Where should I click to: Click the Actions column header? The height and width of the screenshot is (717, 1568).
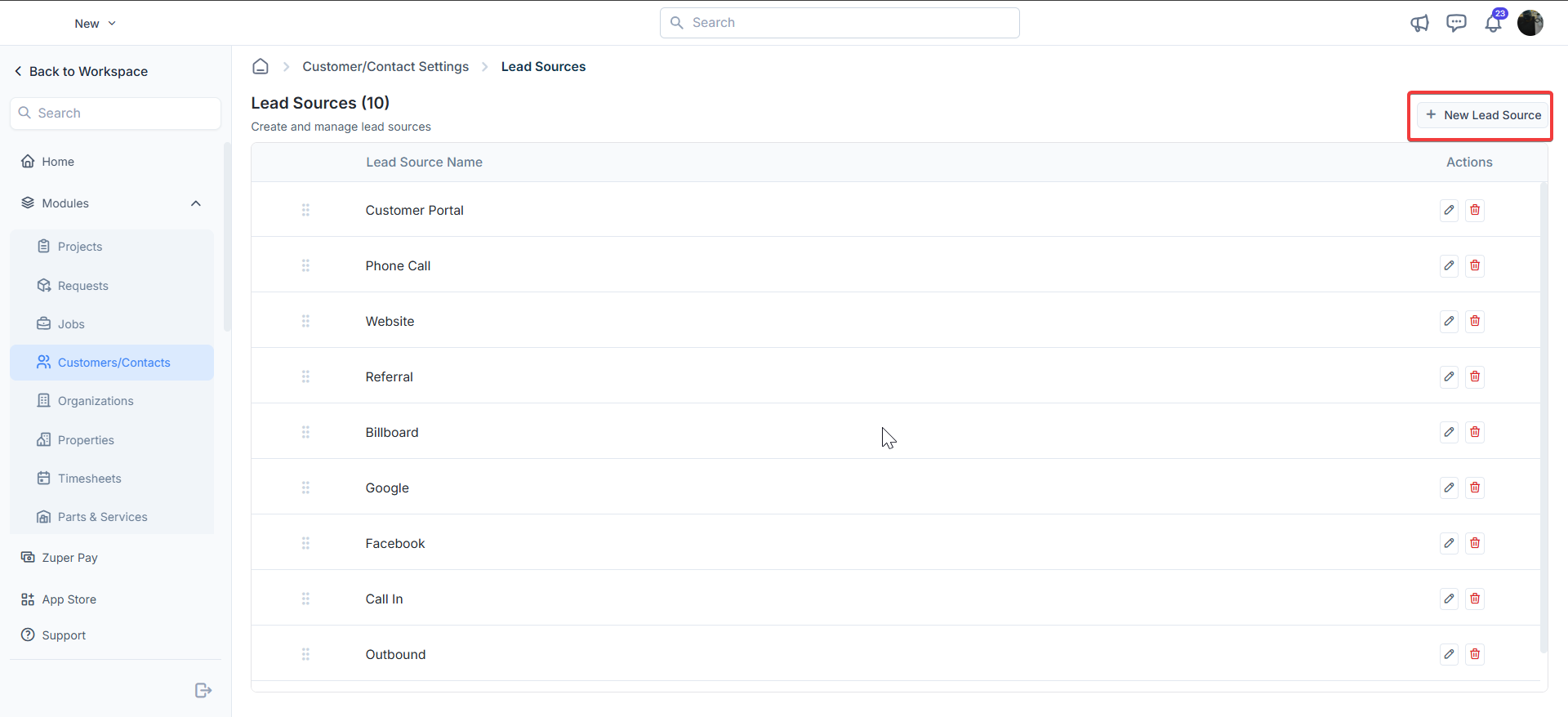click(x=1469, y=162)
